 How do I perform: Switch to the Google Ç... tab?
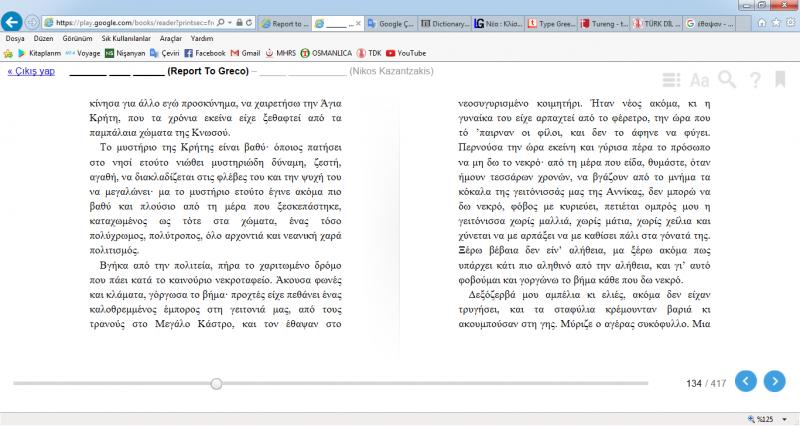click(x=391, y=23)
